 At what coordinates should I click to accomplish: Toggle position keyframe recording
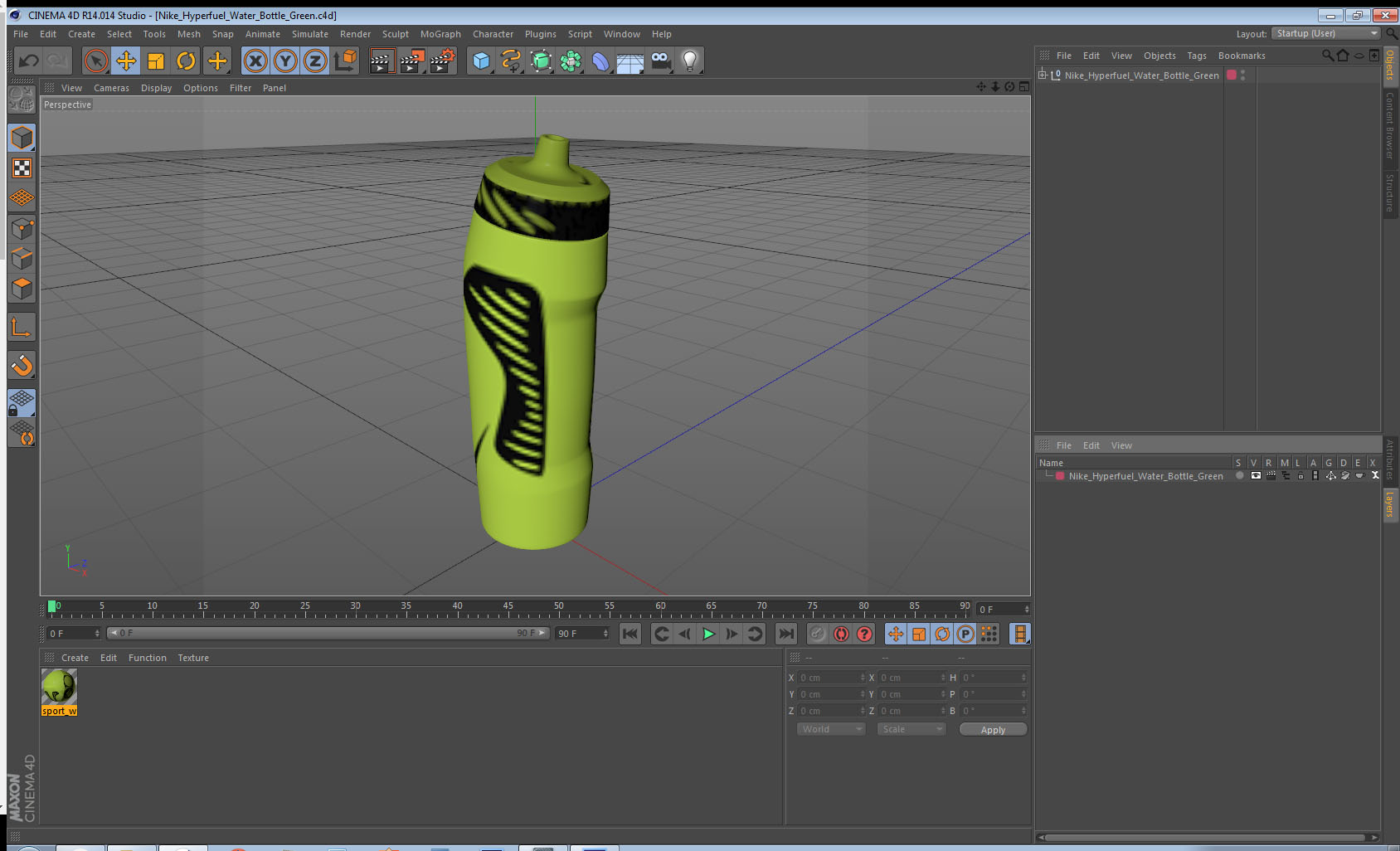click(x=896, y=635)
